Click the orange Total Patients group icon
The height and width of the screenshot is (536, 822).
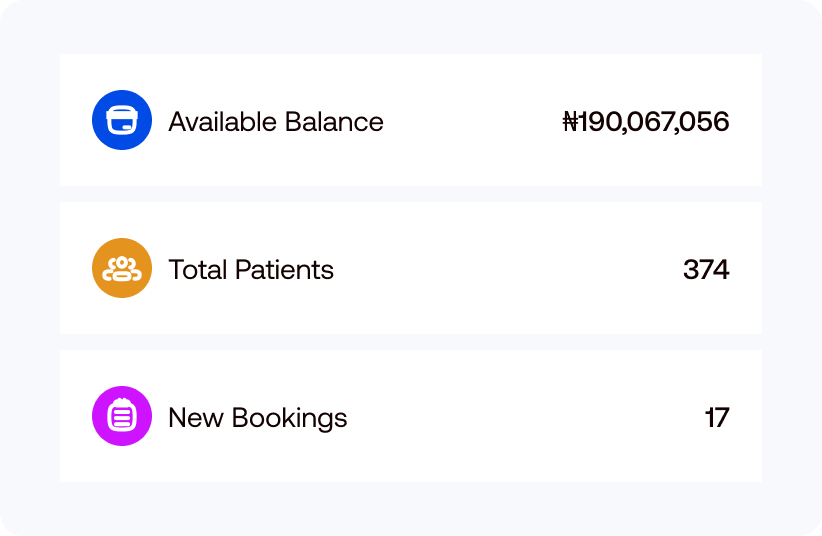[x=122, y=268]
